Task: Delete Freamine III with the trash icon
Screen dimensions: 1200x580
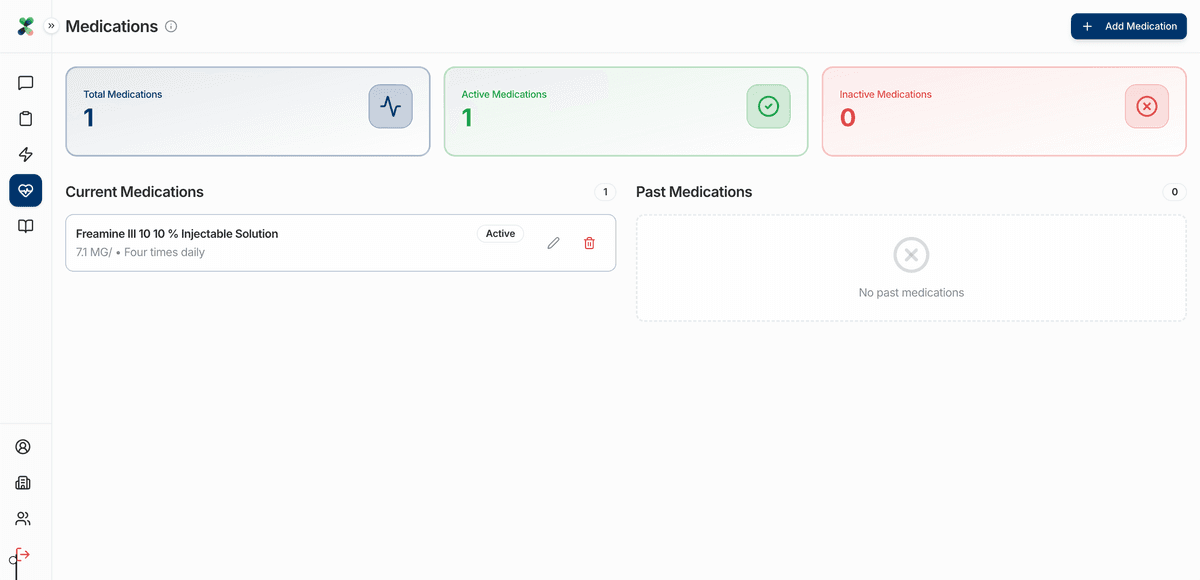Action: point(589,243)
